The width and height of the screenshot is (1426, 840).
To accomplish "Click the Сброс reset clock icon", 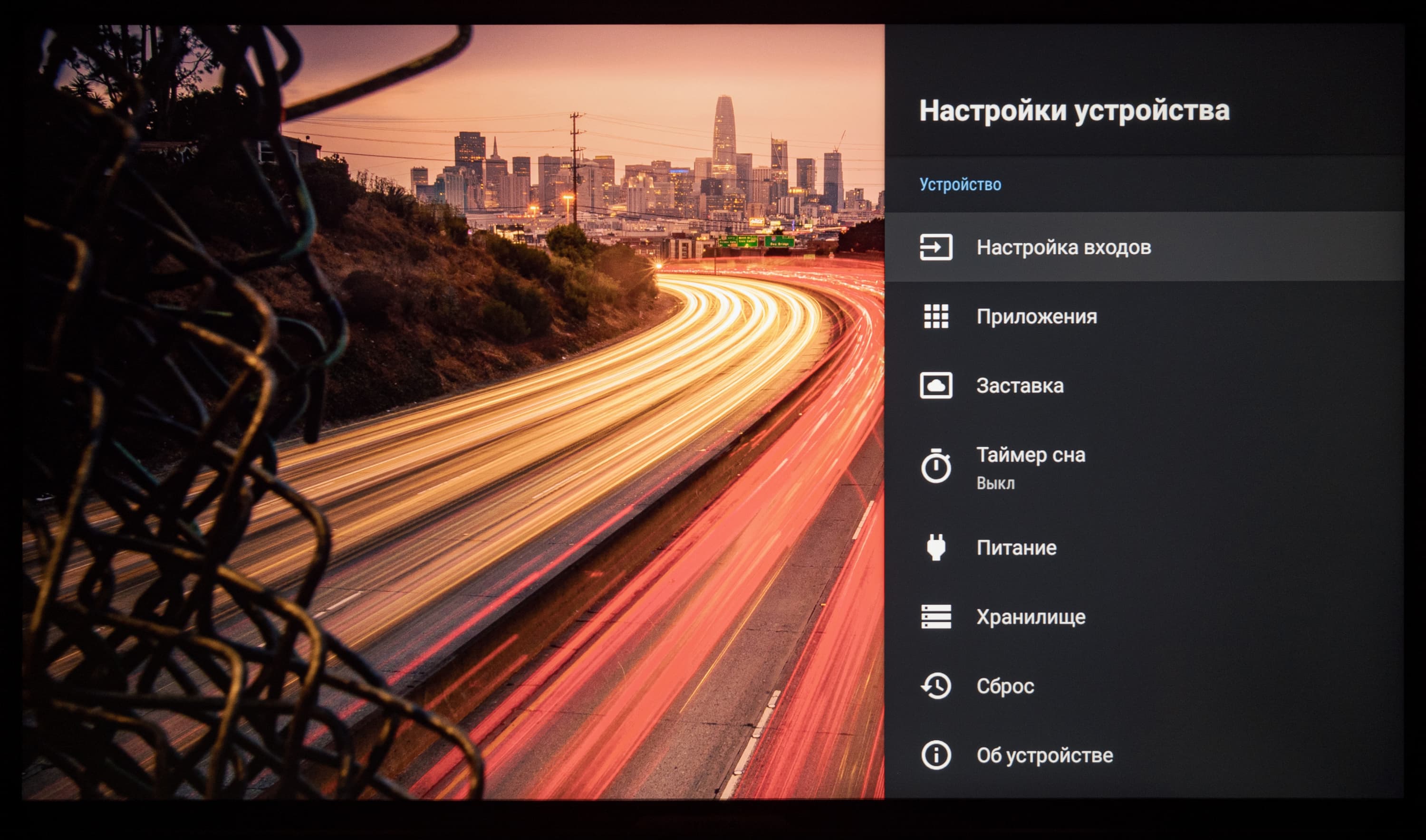I will [x=935, y=686].
